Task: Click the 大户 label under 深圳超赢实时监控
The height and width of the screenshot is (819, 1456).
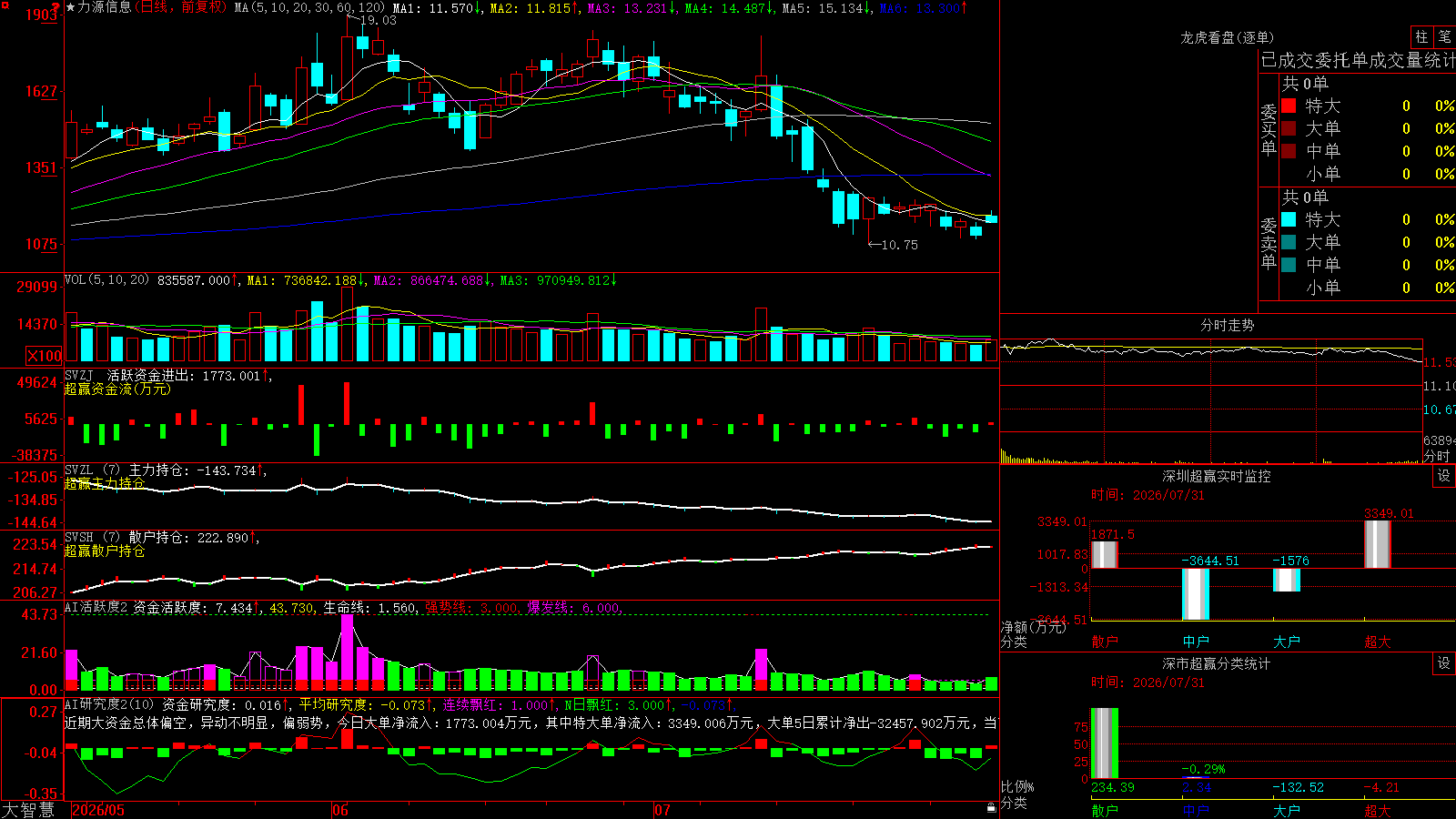Action: [1287, 642]
